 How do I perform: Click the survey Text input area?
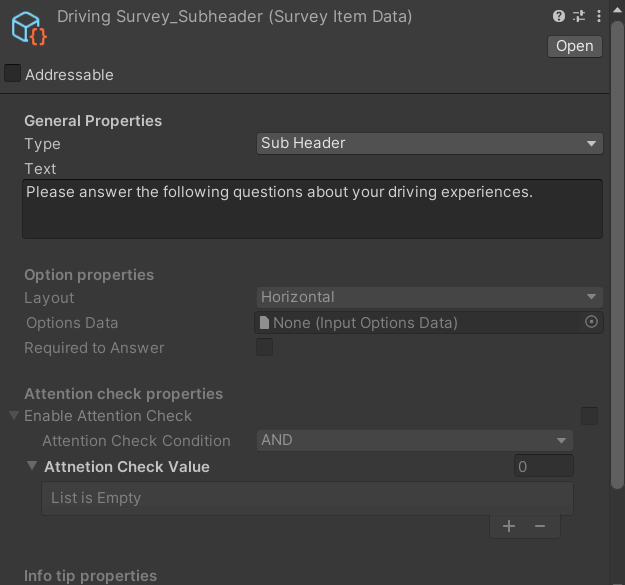click(312, 209)
